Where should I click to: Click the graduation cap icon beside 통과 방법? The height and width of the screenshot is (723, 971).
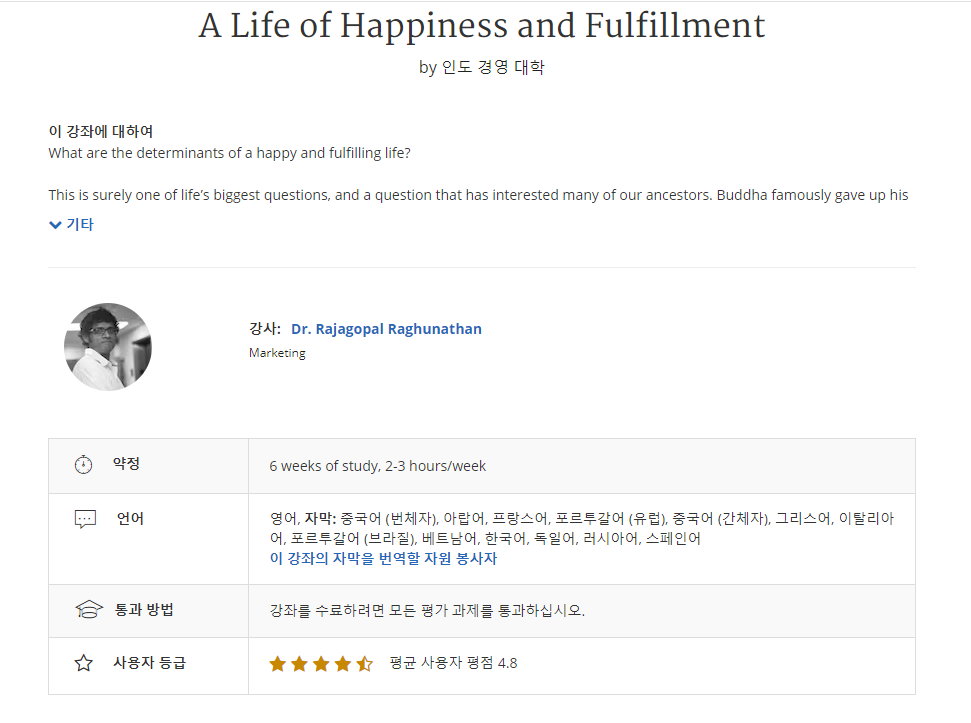89,610
